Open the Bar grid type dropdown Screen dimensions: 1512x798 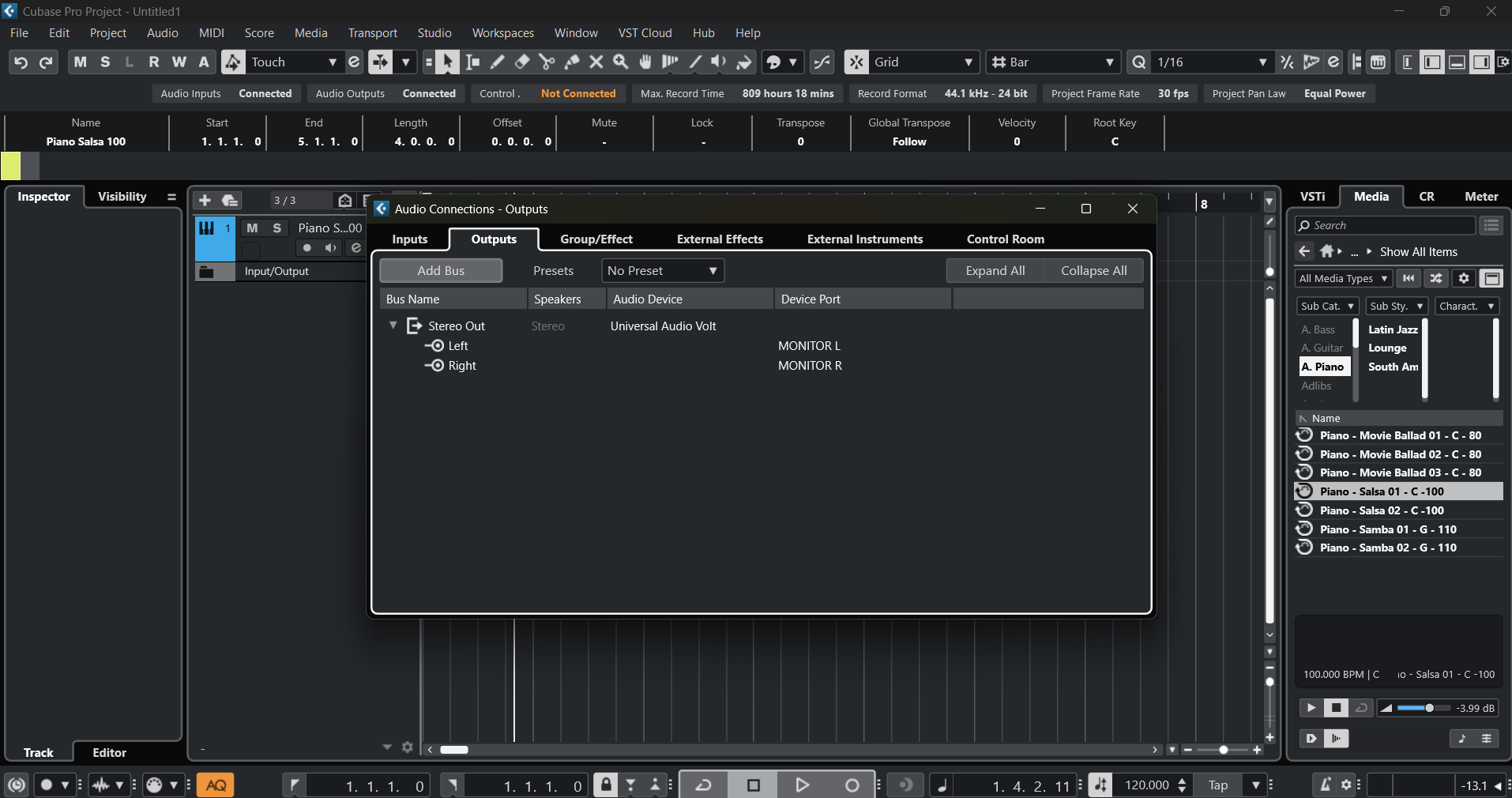tap(1053, 62)
